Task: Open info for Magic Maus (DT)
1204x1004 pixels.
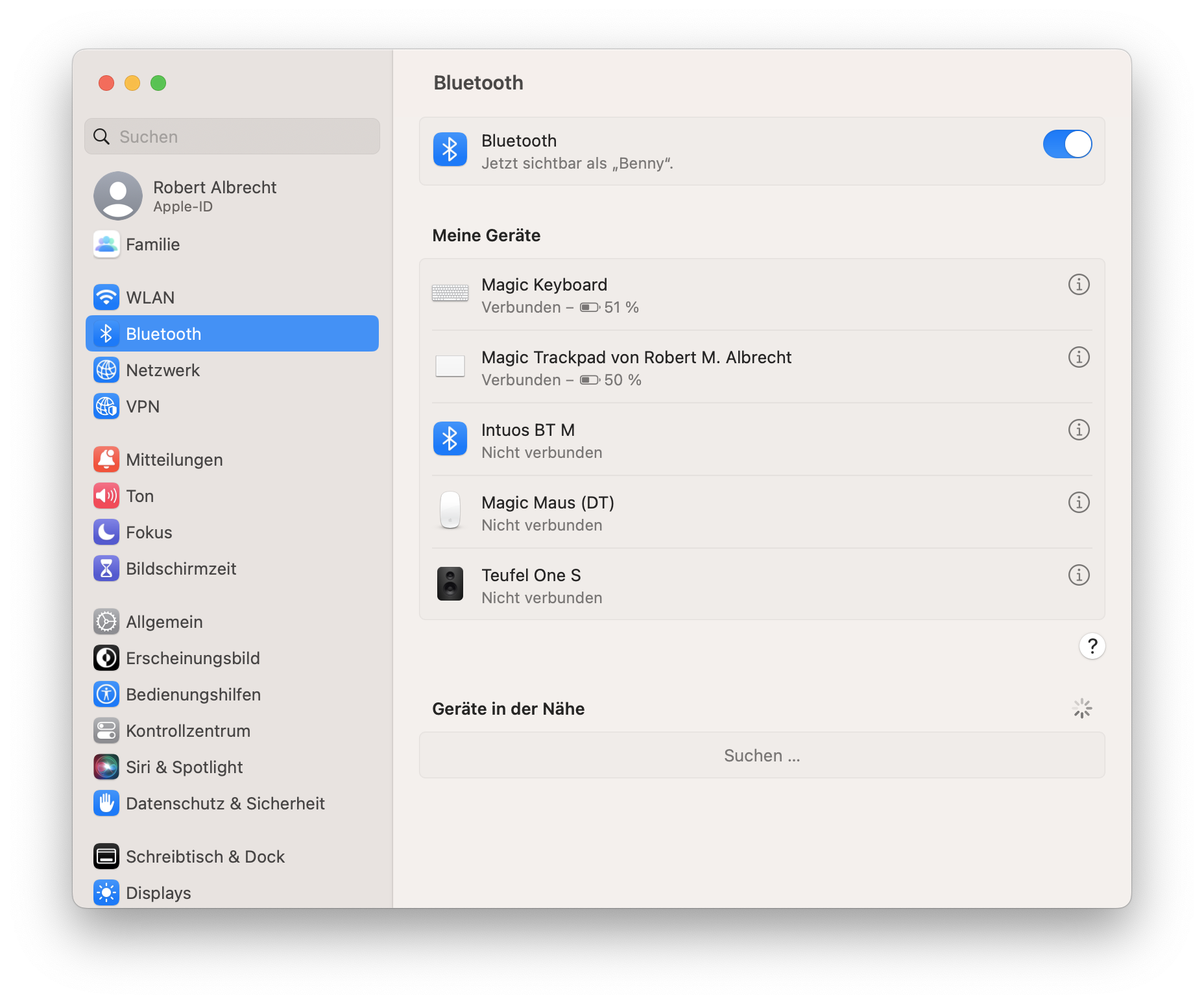Action: click(1079, 503)
